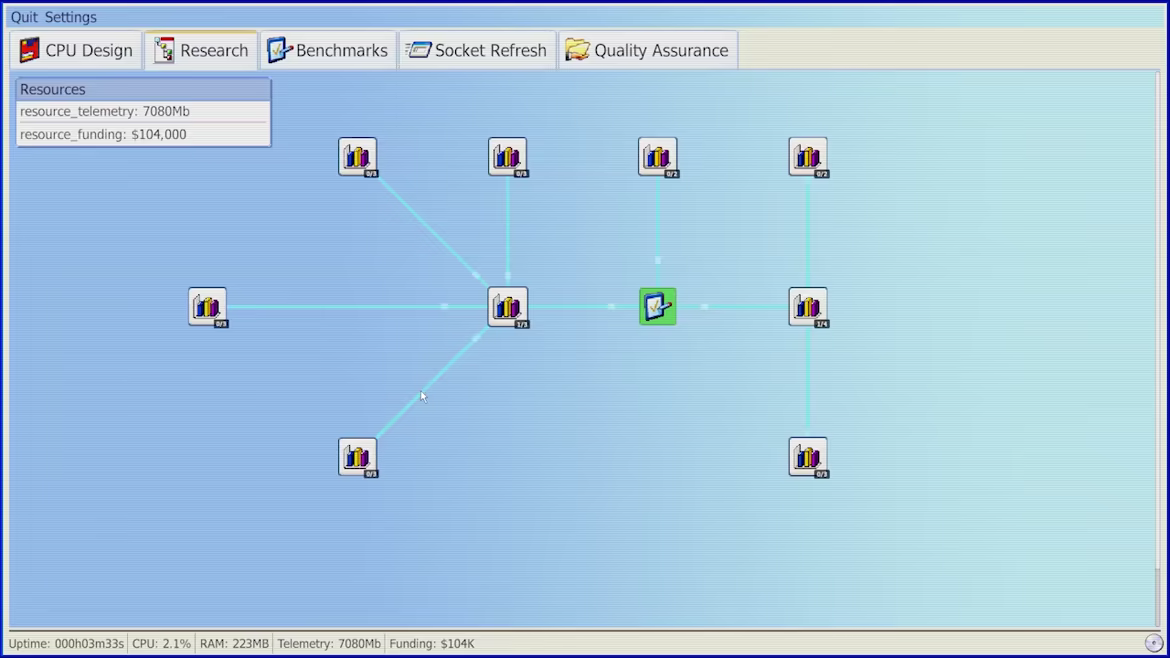
Task: Select the far-left 0/3 node on horizontal link
Action: coord(207,307)
